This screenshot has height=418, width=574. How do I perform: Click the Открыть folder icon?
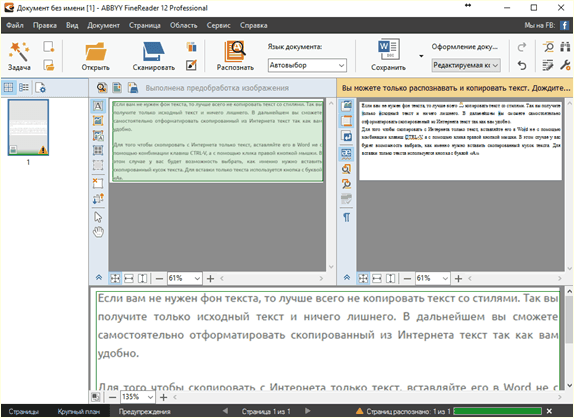(96, 52)
